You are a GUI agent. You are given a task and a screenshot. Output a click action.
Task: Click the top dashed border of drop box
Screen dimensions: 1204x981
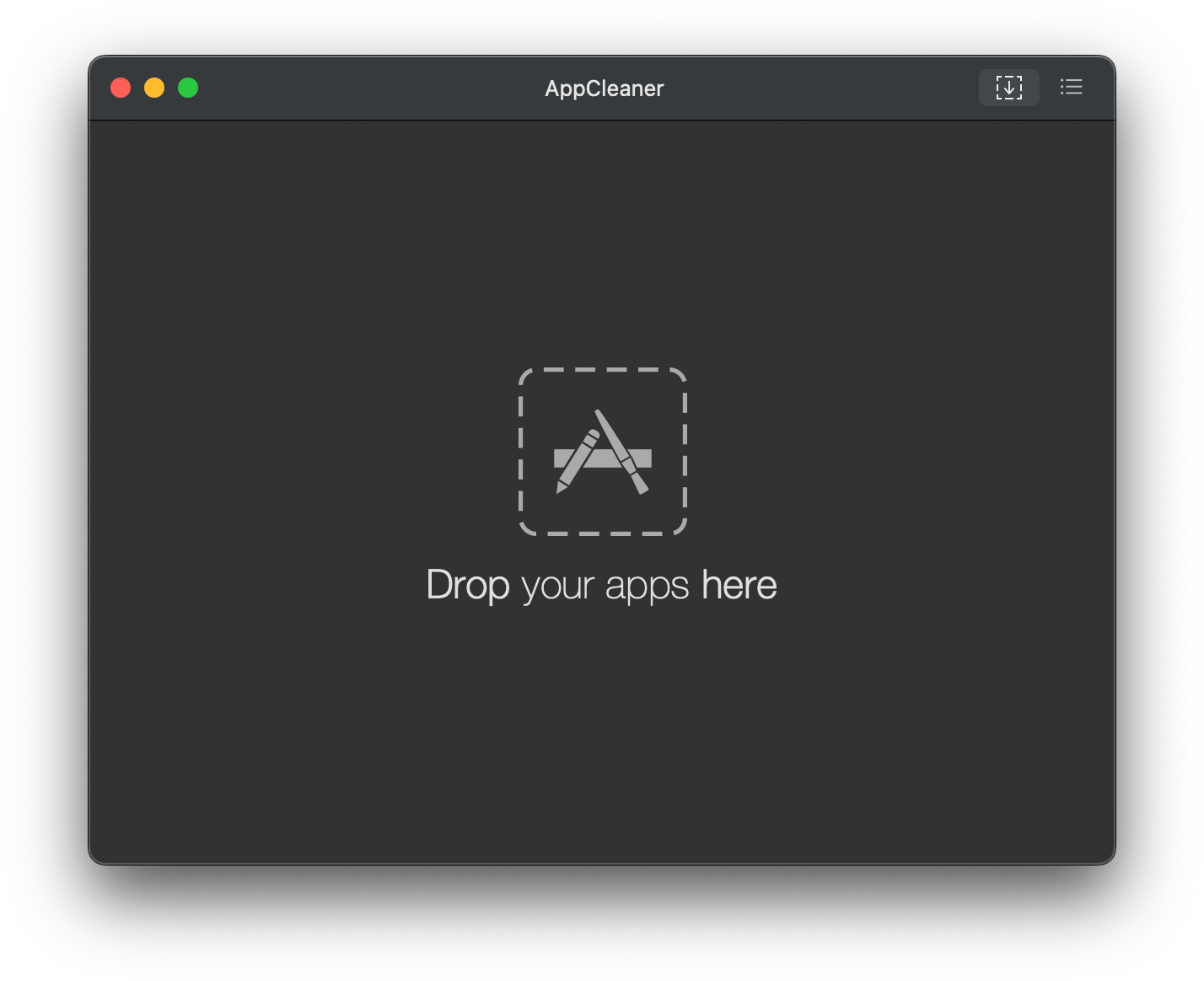click(602, 369)
